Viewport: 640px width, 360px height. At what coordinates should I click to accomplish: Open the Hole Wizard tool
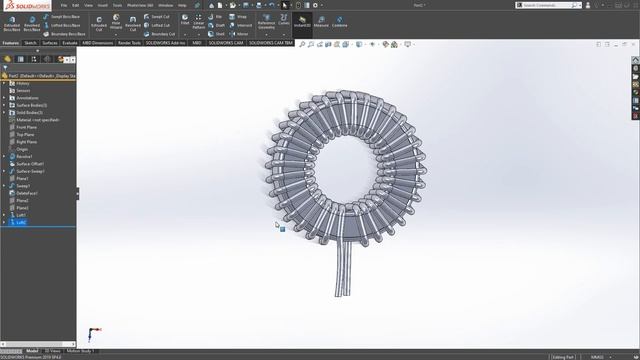[116, 22]
